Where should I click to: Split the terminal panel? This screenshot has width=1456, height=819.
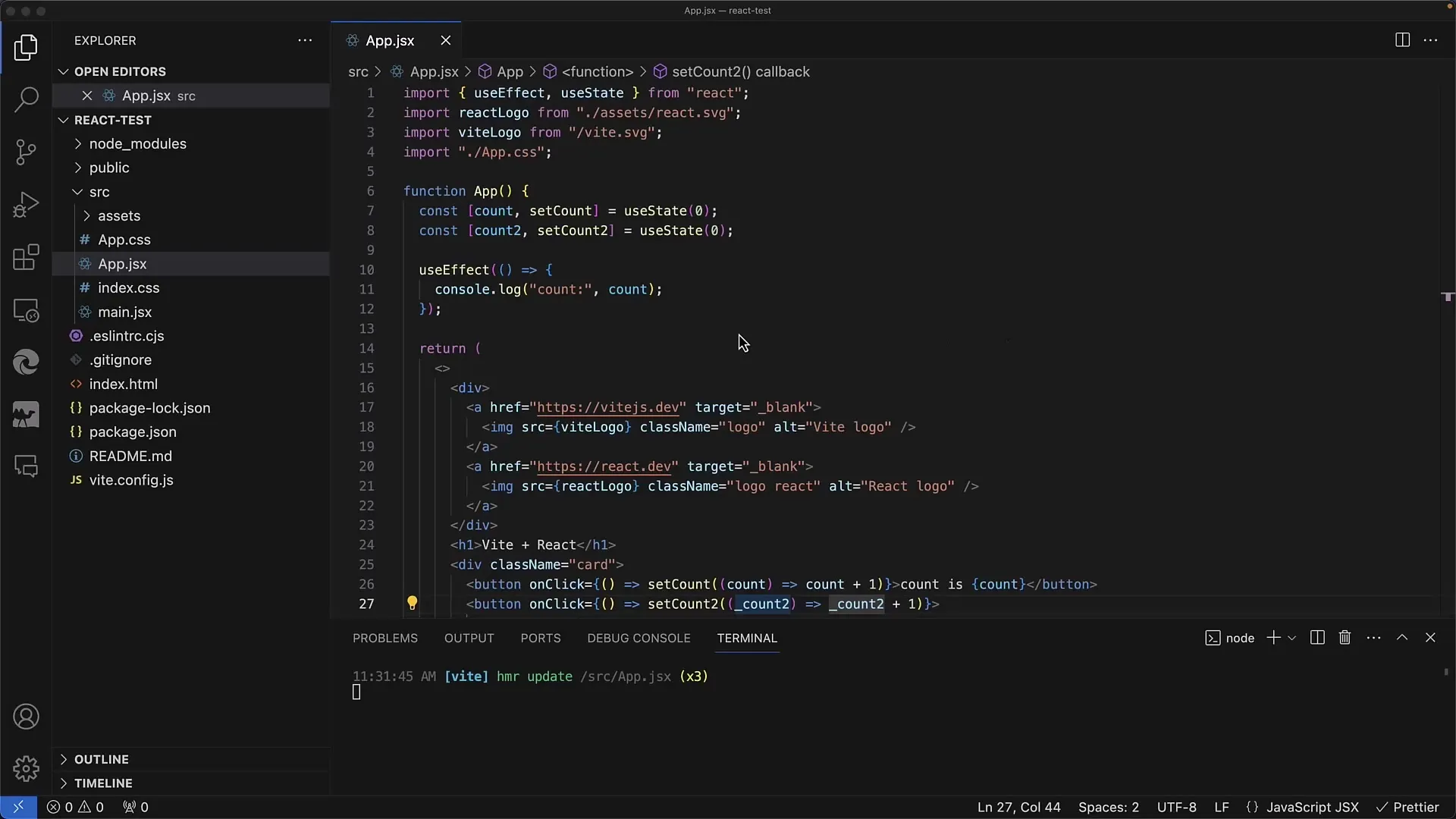point(1317,638)
